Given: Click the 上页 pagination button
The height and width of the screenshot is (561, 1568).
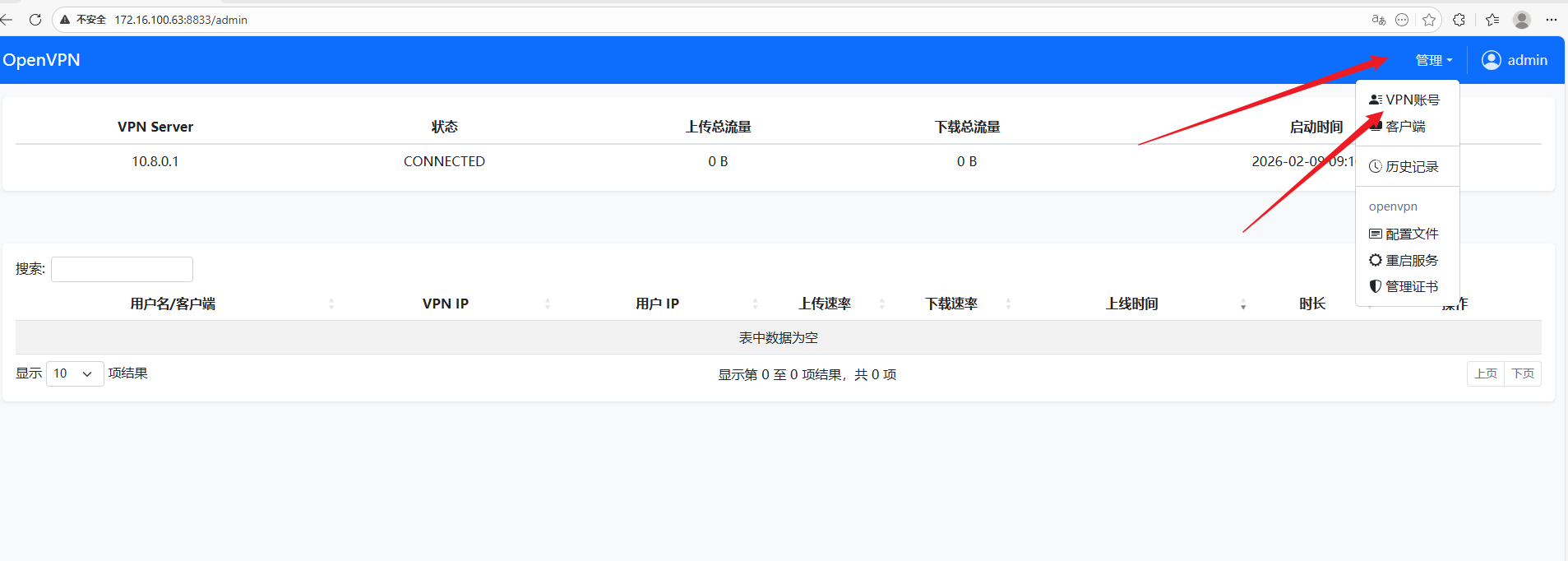Looking at the screenshot, I should pos(1485,373).
